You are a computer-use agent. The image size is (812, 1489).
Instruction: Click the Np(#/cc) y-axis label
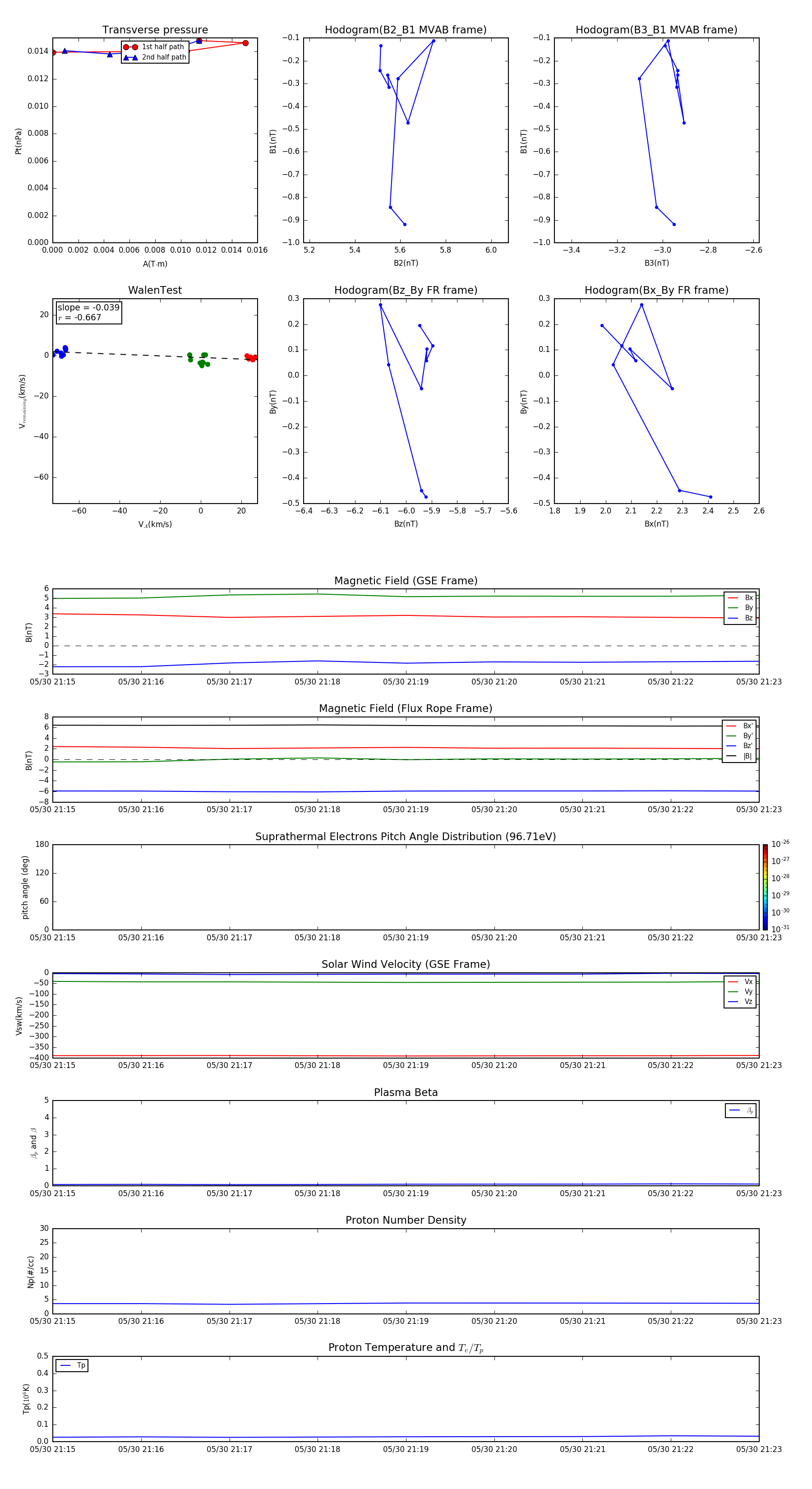tap(31, 1271)
